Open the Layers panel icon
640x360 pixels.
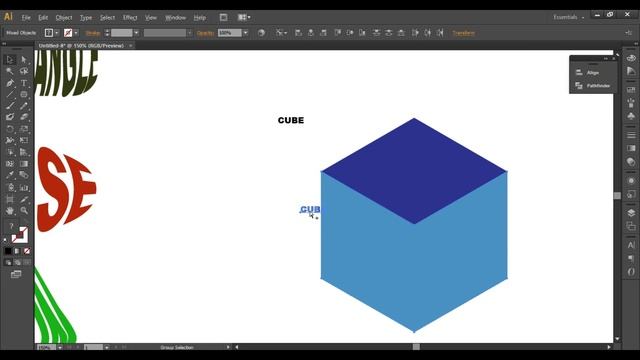click(x=631, y=213)
